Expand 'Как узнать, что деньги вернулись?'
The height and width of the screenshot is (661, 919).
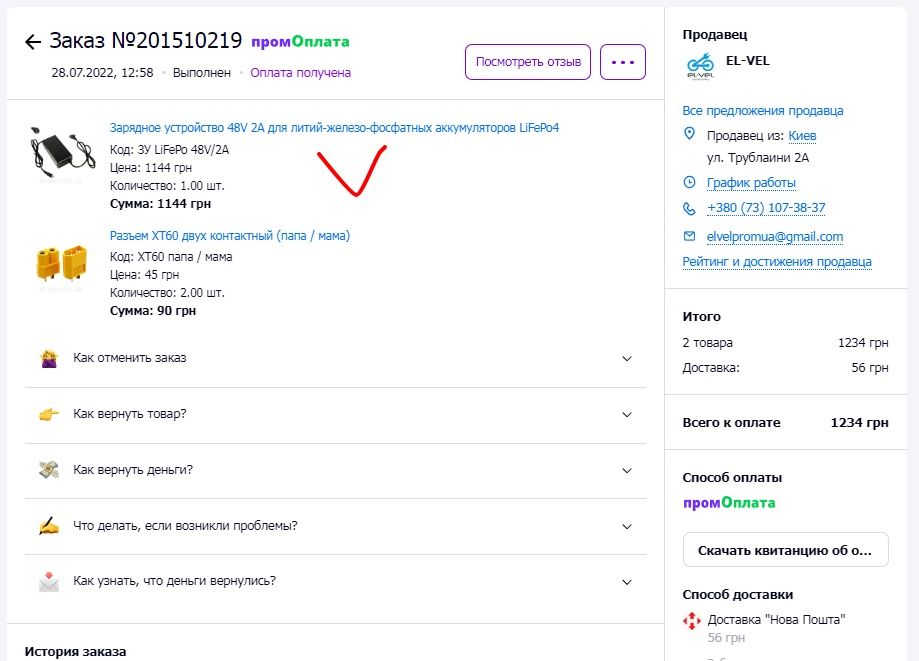pos(627,582)
